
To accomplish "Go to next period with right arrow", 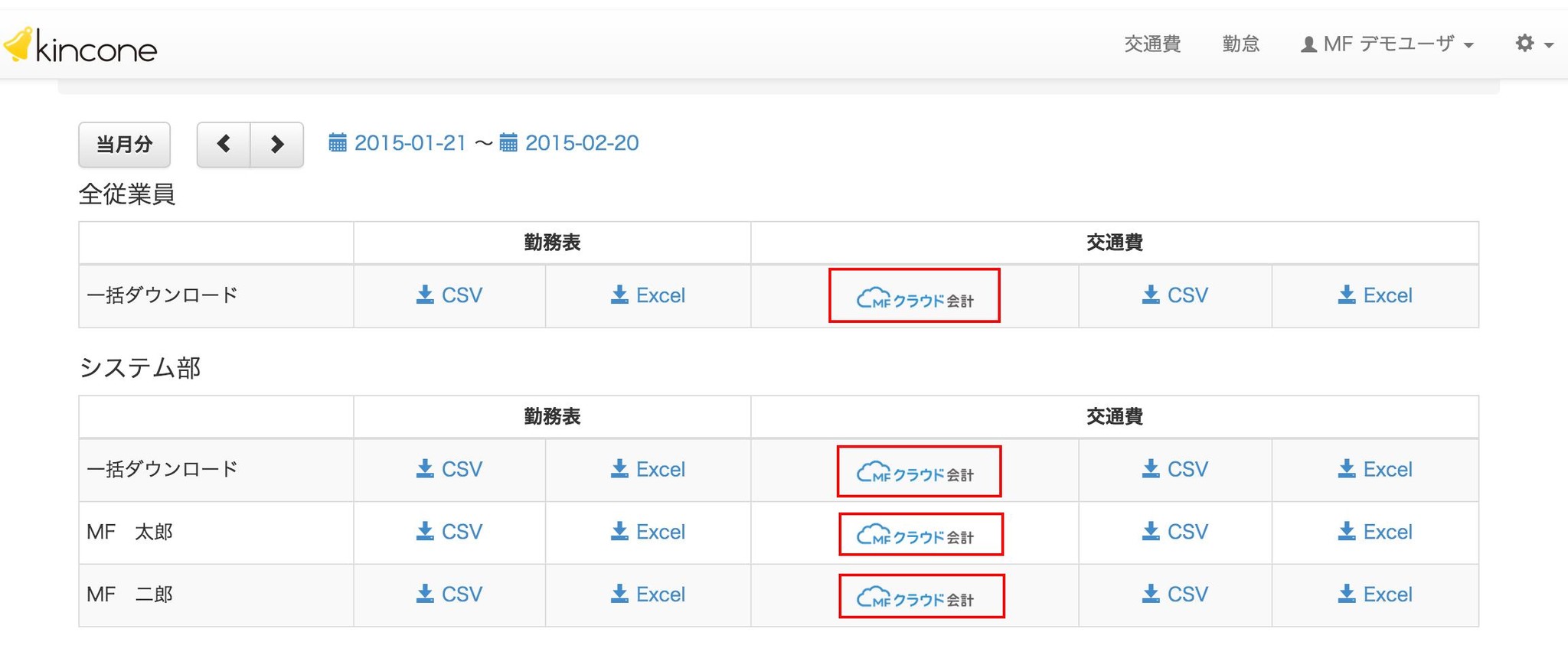I will click(x=277, y=145).
